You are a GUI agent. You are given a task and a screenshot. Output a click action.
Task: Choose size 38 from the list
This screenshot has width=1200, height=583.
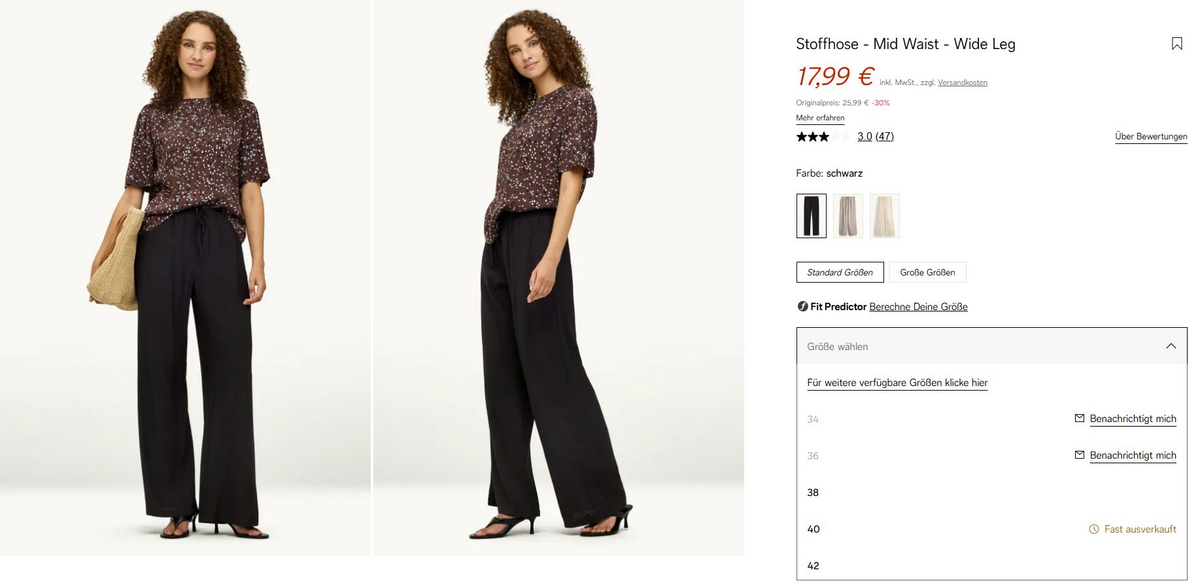click(991, 492)
